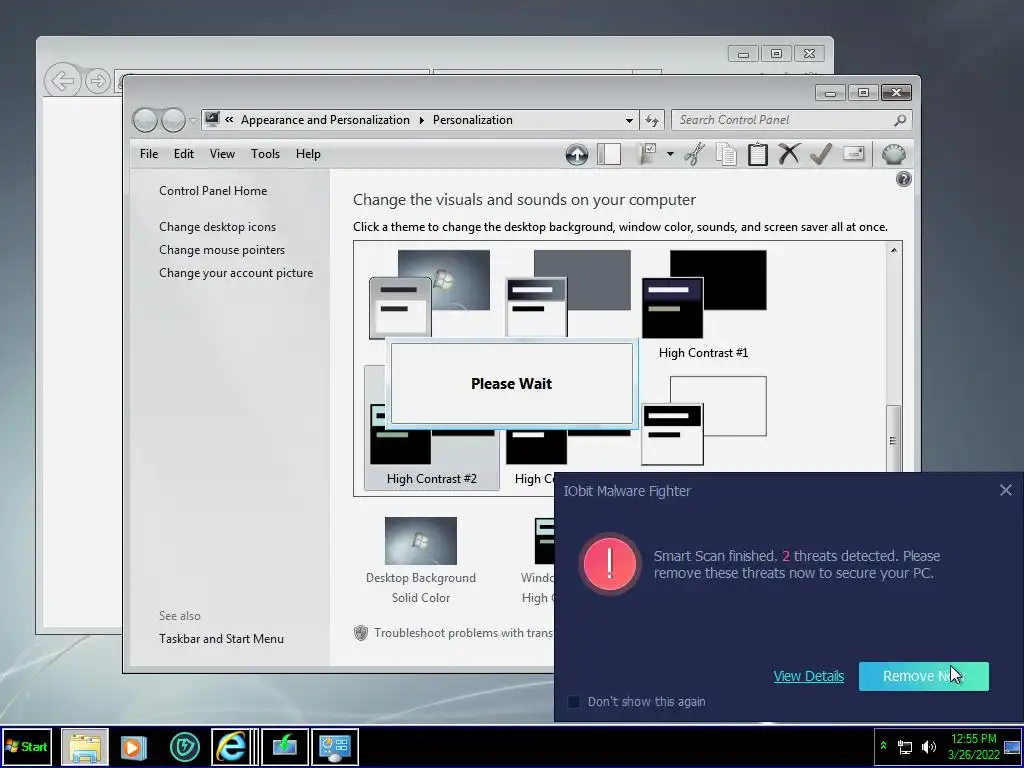
Task: Click the shell icon in toolbar
Action: [893, 155]
